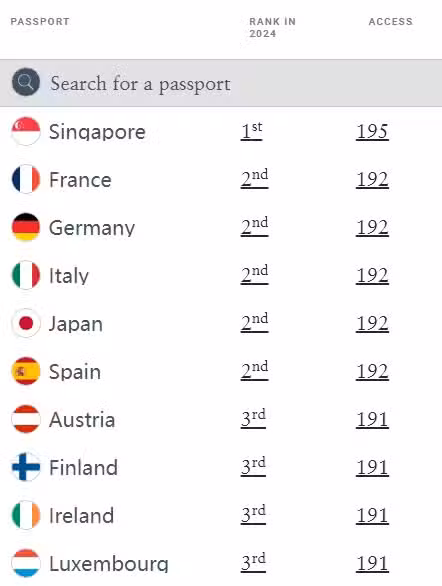The width and height of the screenshot is (442, 586).
Task: Click the Luxembourg flag icon
Action: click(x=26, y=563)
